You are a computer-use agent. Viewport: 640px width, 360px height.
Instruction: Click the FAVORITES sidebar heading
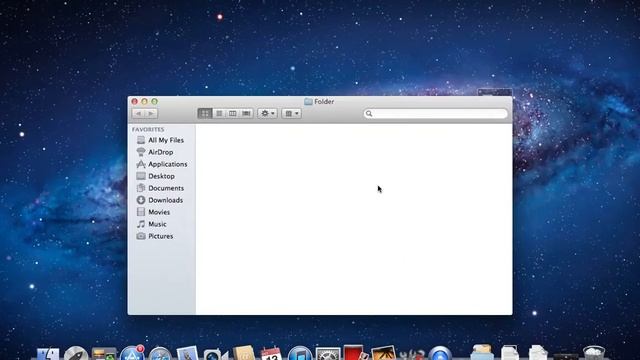148,129
